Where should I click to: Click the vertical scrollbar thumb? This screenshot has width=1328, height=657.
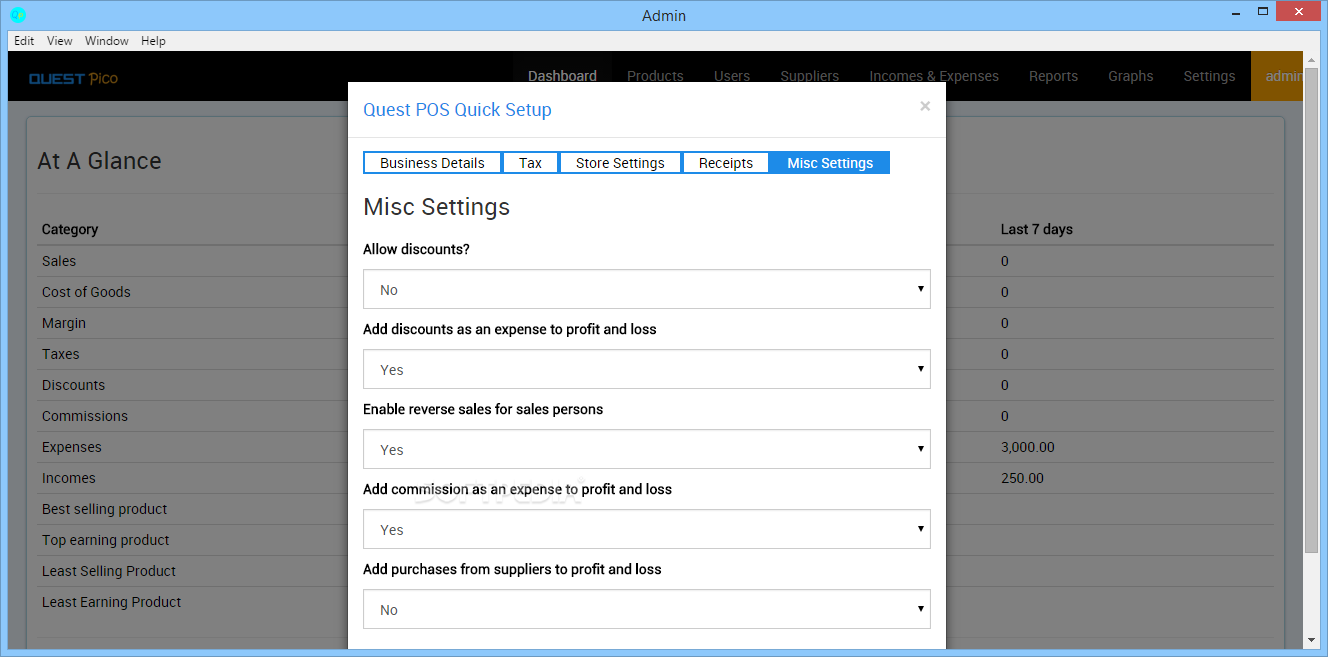tap(1311, 310)
